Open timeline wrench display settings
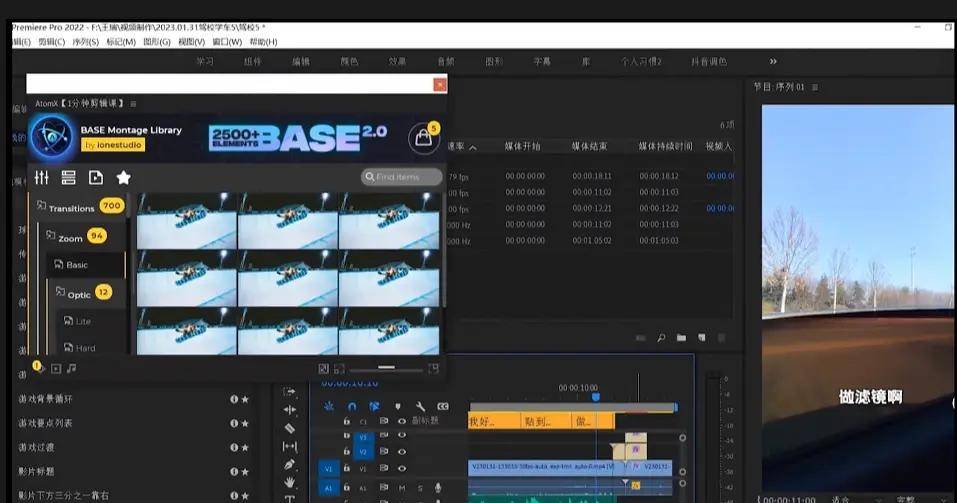957x503 pixels. pyautogui.click(x=421, y=406)
